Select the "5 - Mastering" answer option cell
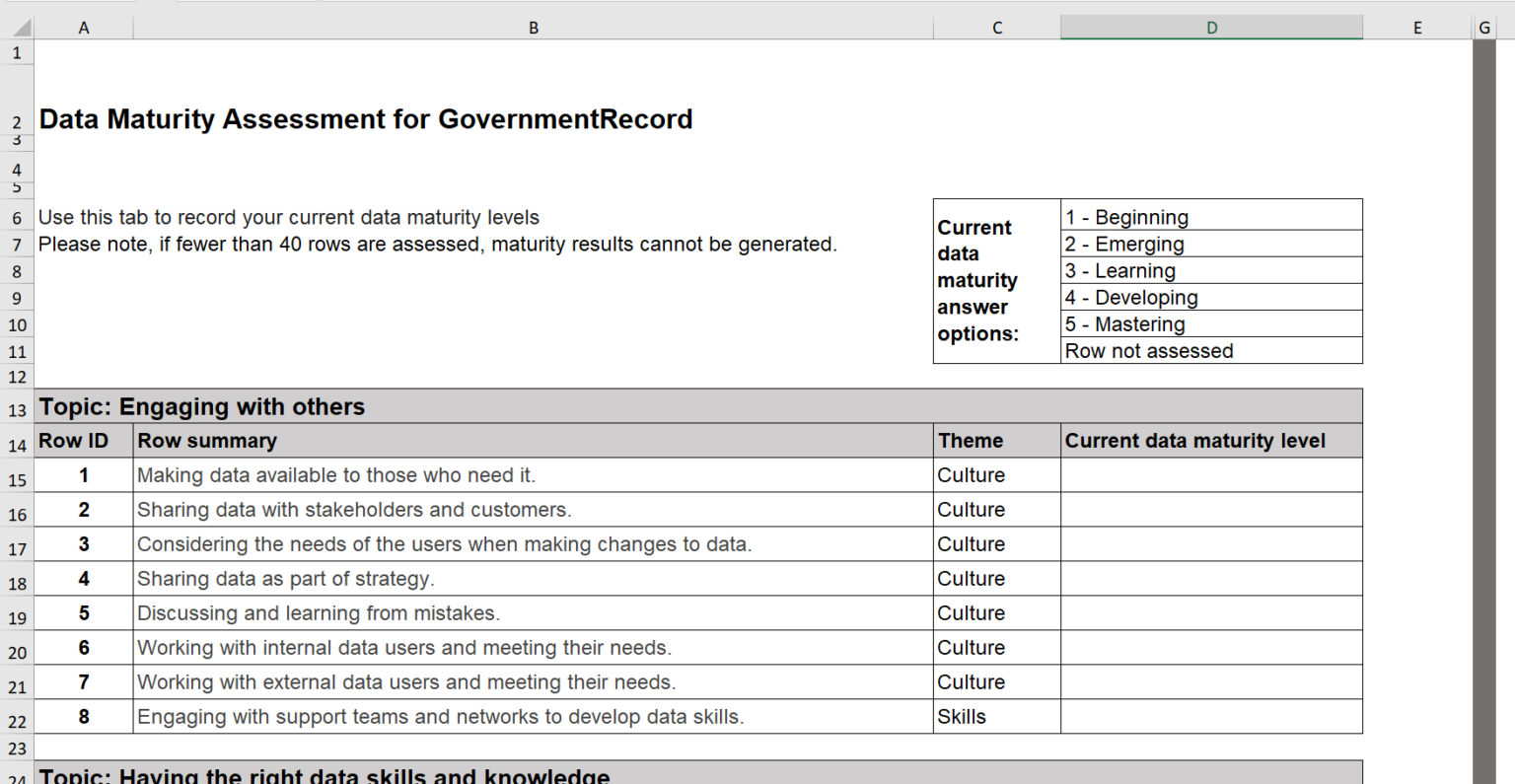 pos(1210,323)
